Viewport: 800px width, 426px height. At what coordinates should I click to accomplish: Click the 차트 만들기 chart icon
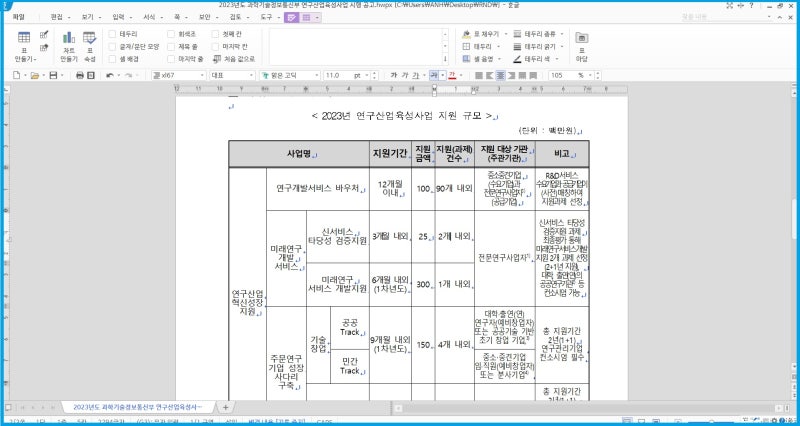(x=68, y=38)
